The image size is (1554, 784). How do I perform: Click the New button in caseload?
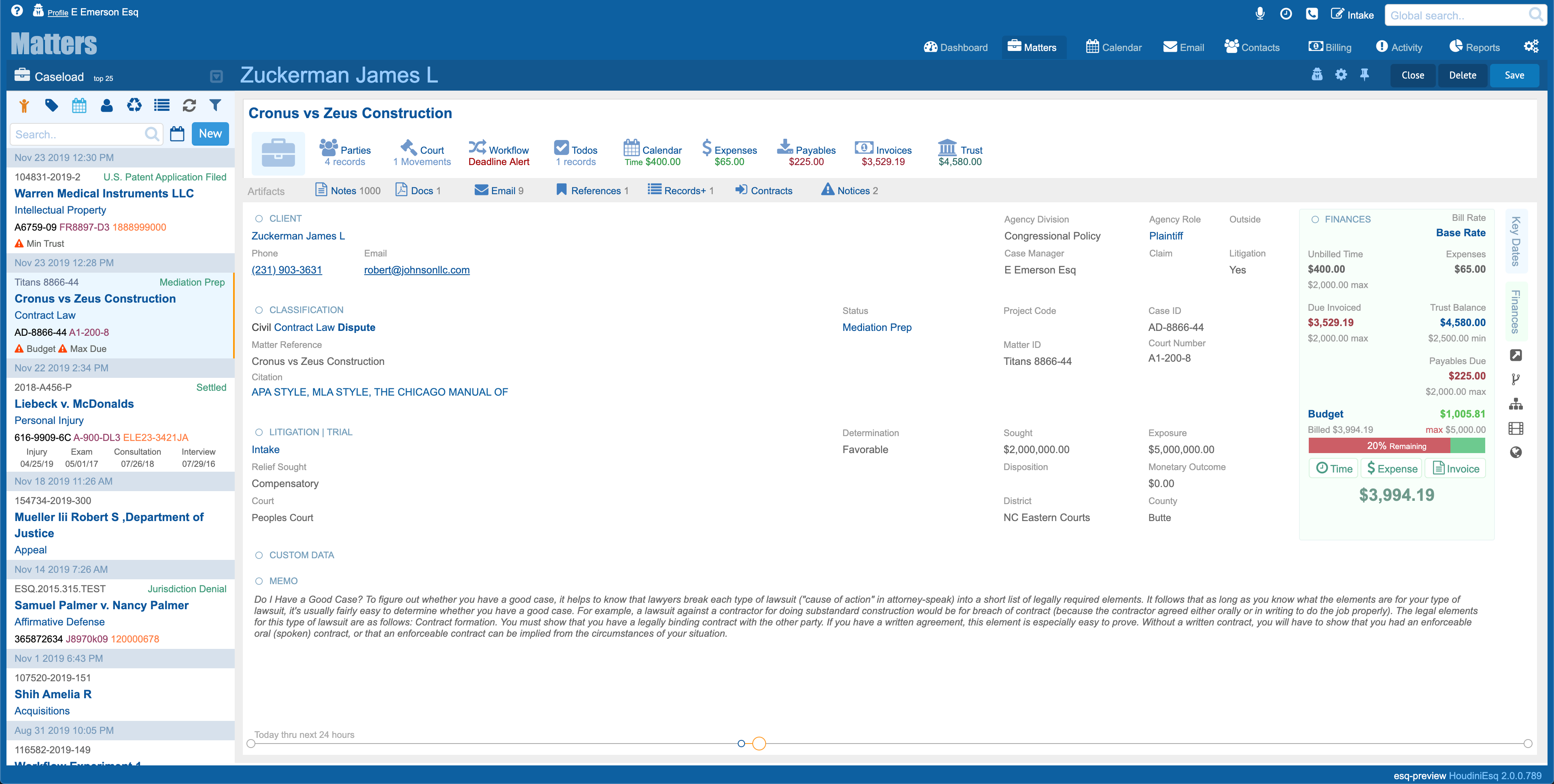(210, 134)
